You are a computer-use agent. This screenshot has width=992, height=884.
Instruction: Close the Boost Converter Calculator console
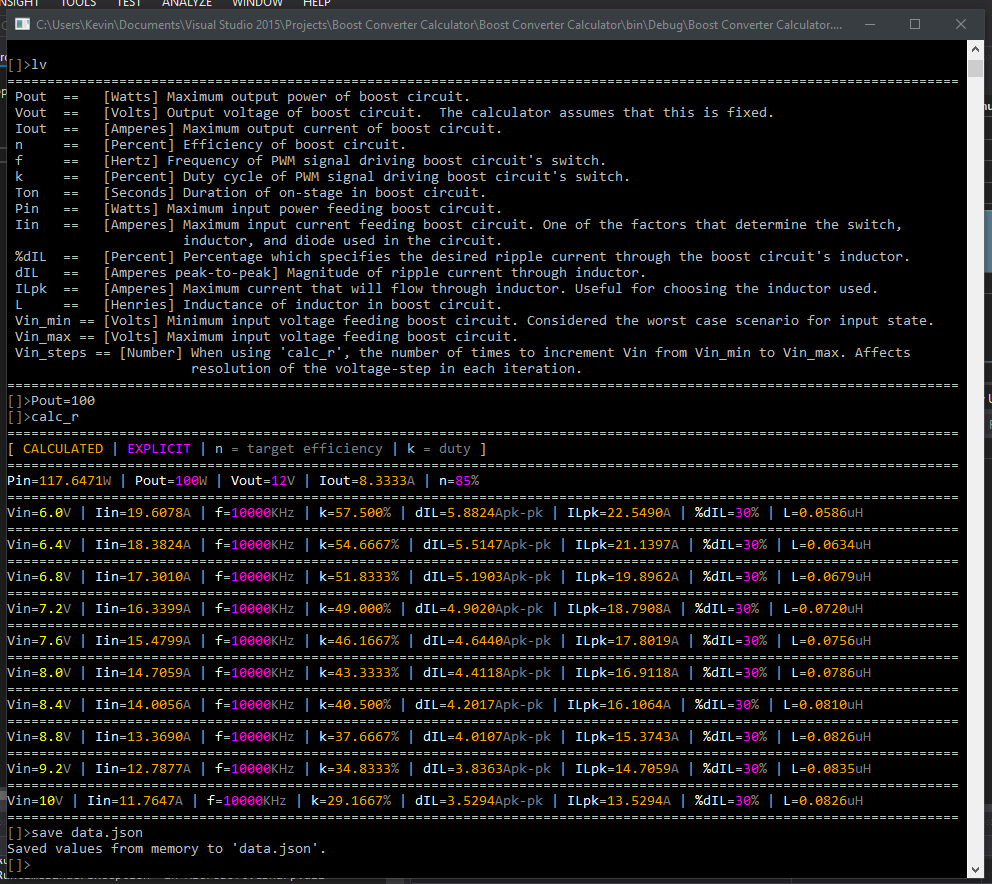[x=961, y=24]
